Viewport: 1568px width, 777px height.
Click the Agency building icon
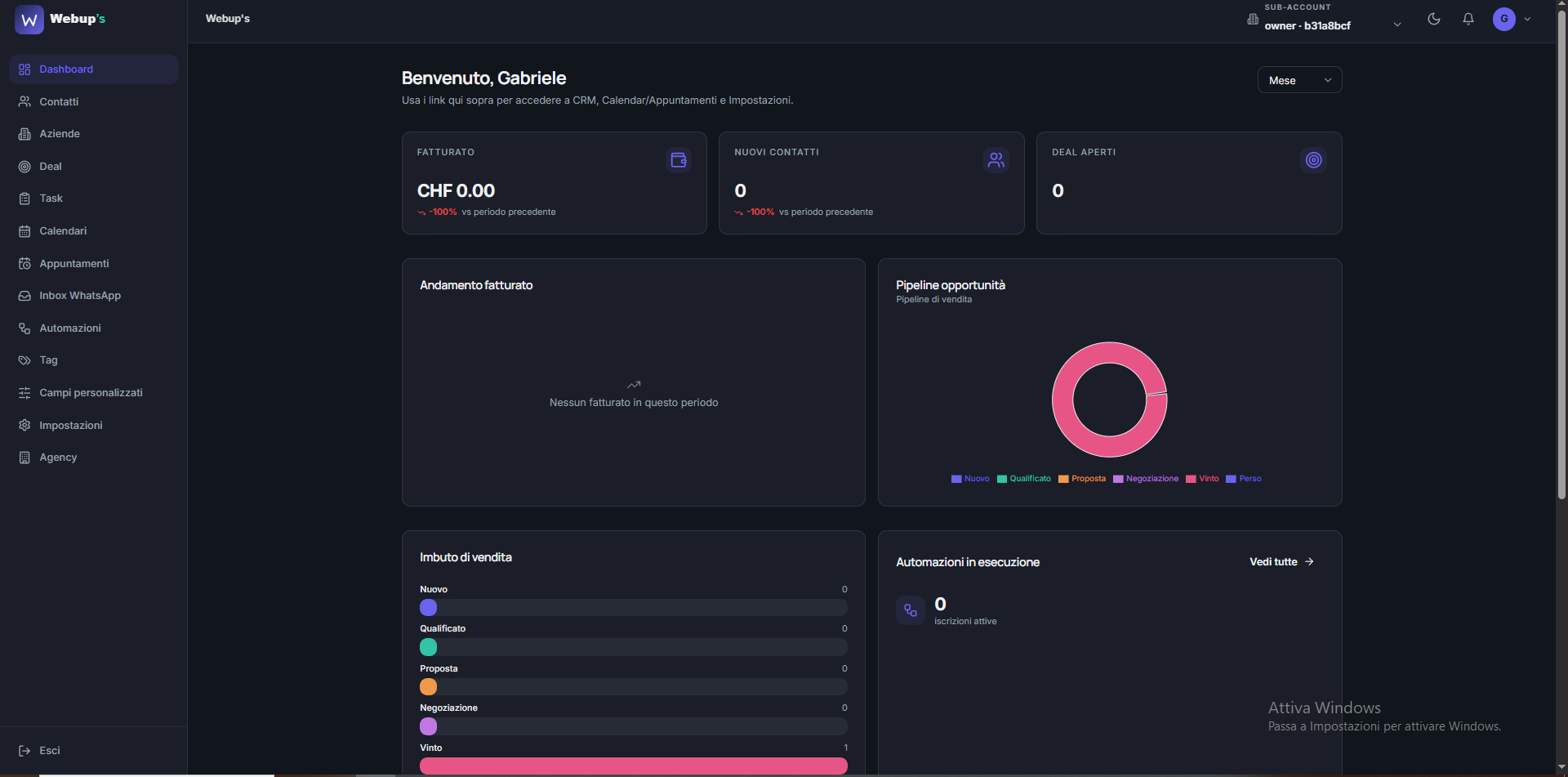click(24, 458)
